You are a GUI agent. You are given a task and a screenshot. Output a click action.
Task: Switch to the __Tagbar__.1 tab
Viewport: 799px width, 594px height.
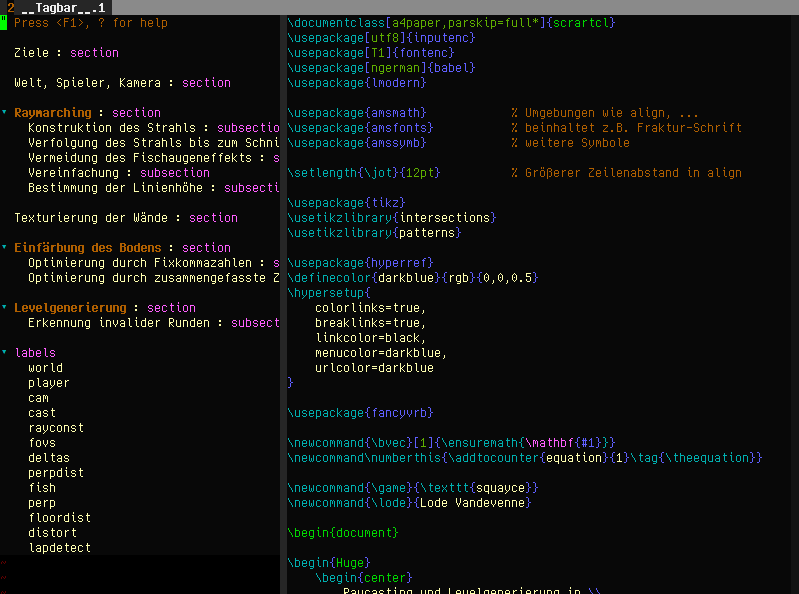pyautogui.click(x=62, y=7)
